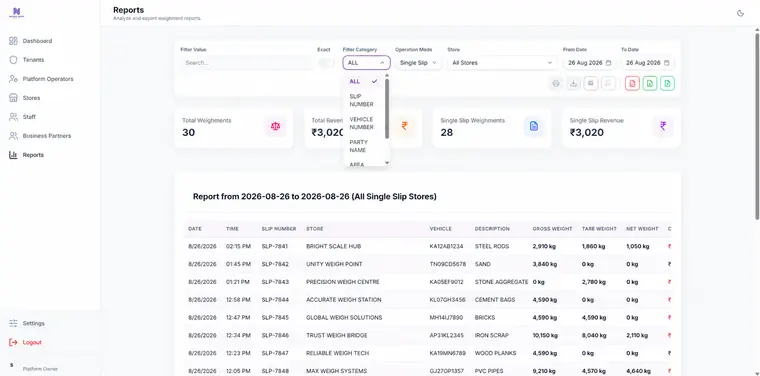Export report with the green file icon
Viewport: 760px width, 376px height.
tap(650, 83)
